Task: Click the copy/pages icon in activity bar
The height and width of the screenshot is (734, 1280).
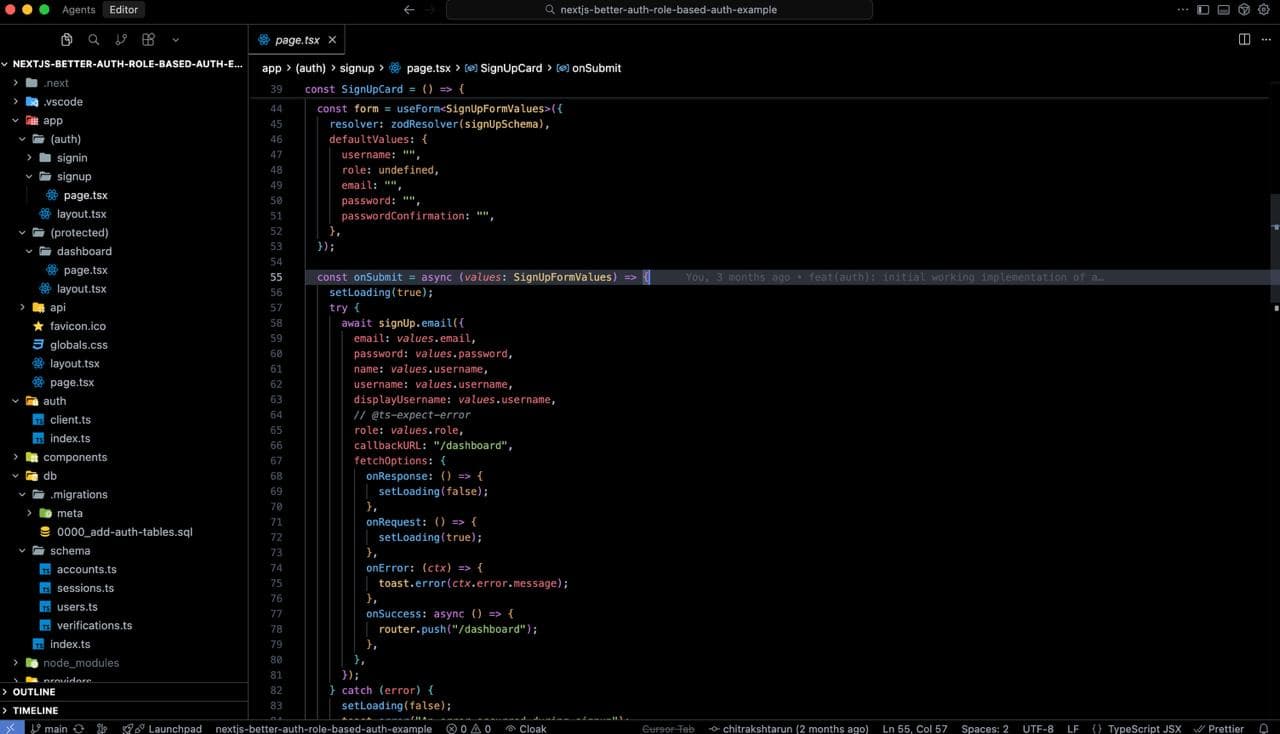Action: pos(66,40)
